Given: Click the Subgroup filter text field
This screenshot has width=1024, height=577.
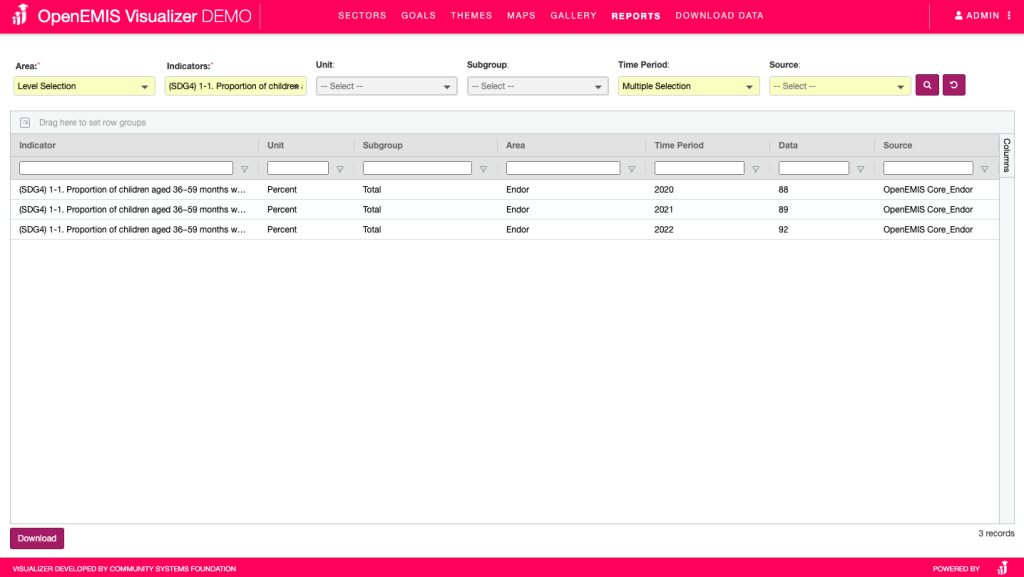Looking at the screenshot, I should pos(417,169).
